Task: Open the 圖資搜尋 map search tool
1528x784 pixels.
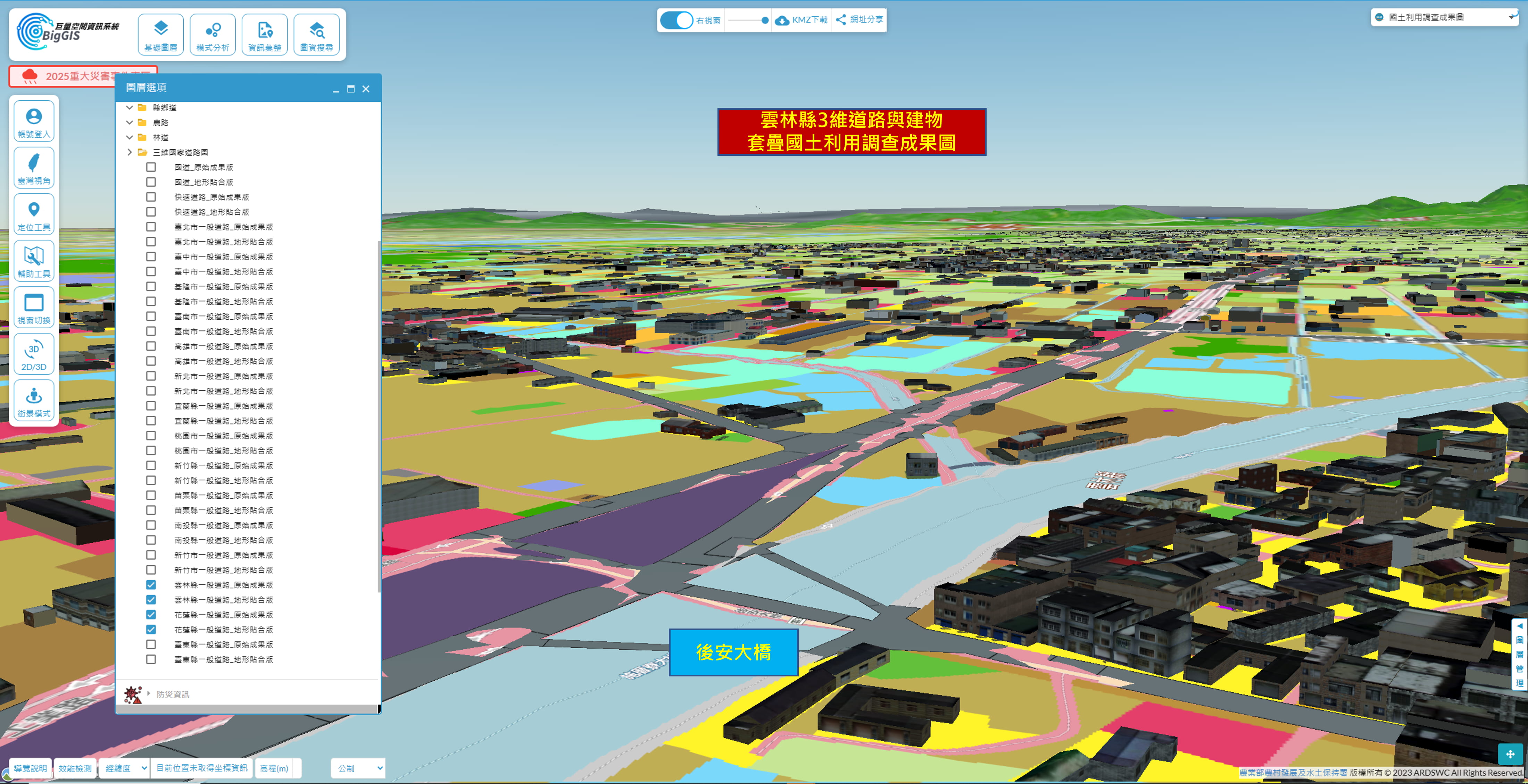Action: coord(316,35)
